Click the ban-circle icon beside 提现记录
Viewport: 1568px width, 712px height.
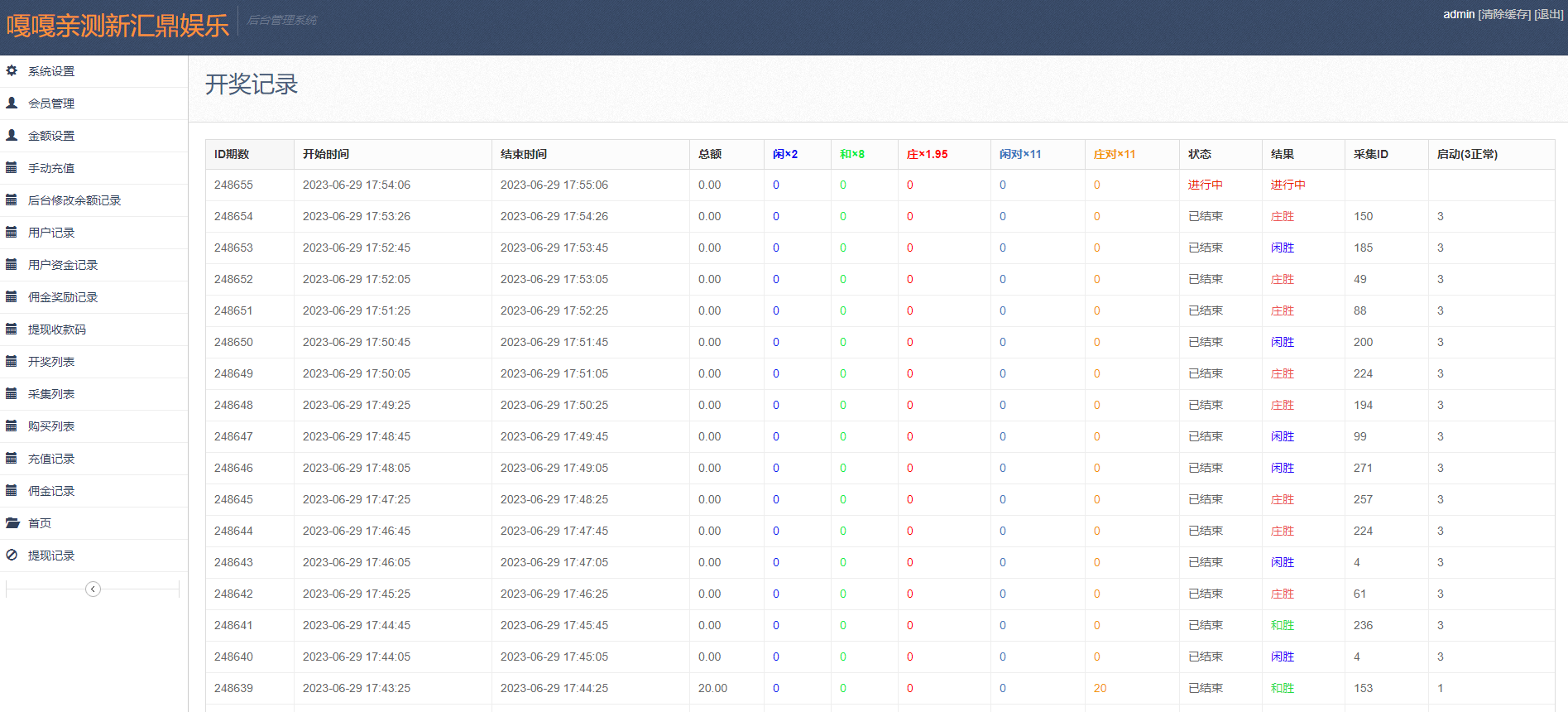pos(12,556)
